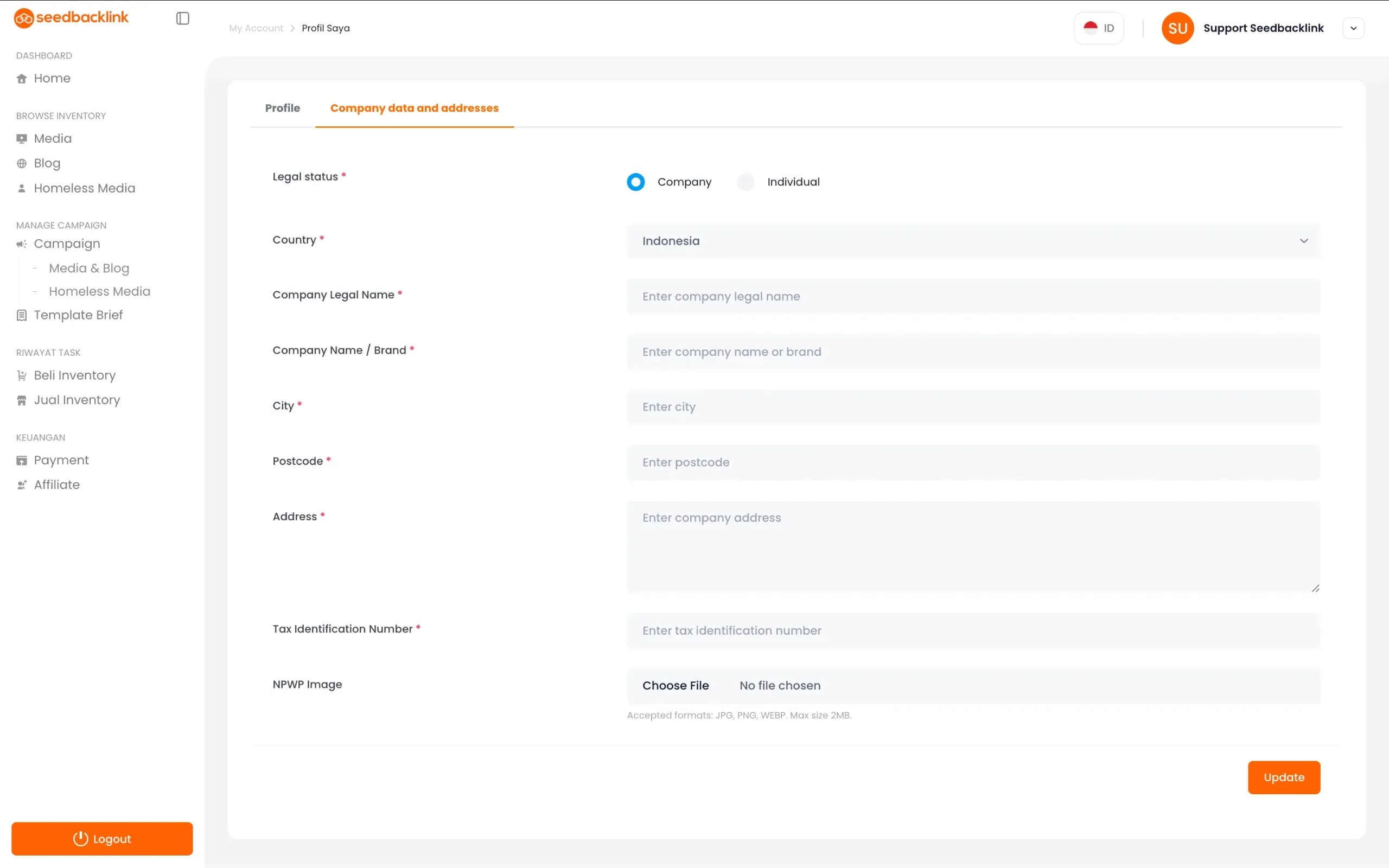Click the Address textarea resize handle

coord(1316,588)
